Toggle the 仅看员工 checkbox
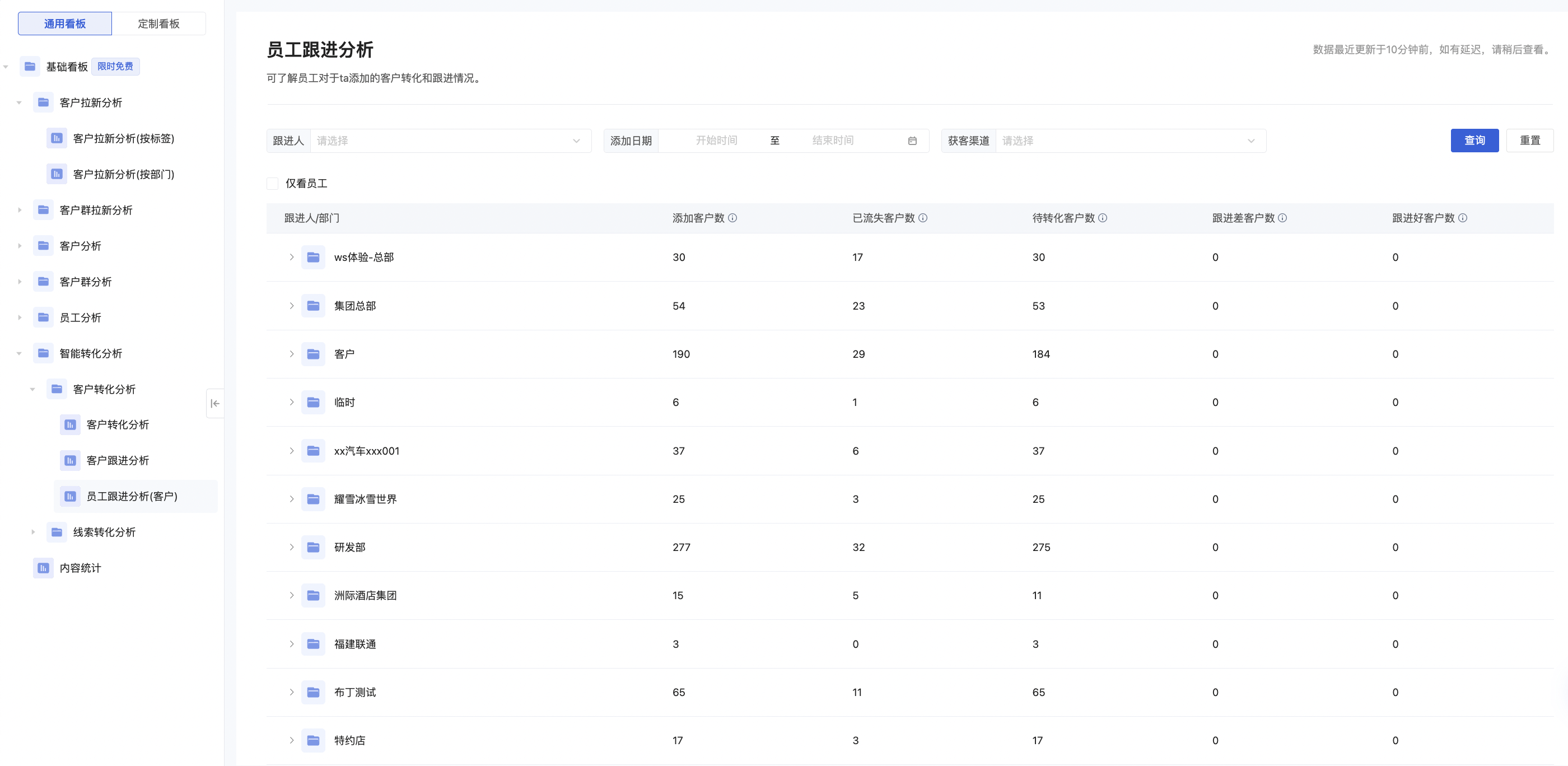The height and width of the screenshot is (766, 1568). click(x=273, y=183)
